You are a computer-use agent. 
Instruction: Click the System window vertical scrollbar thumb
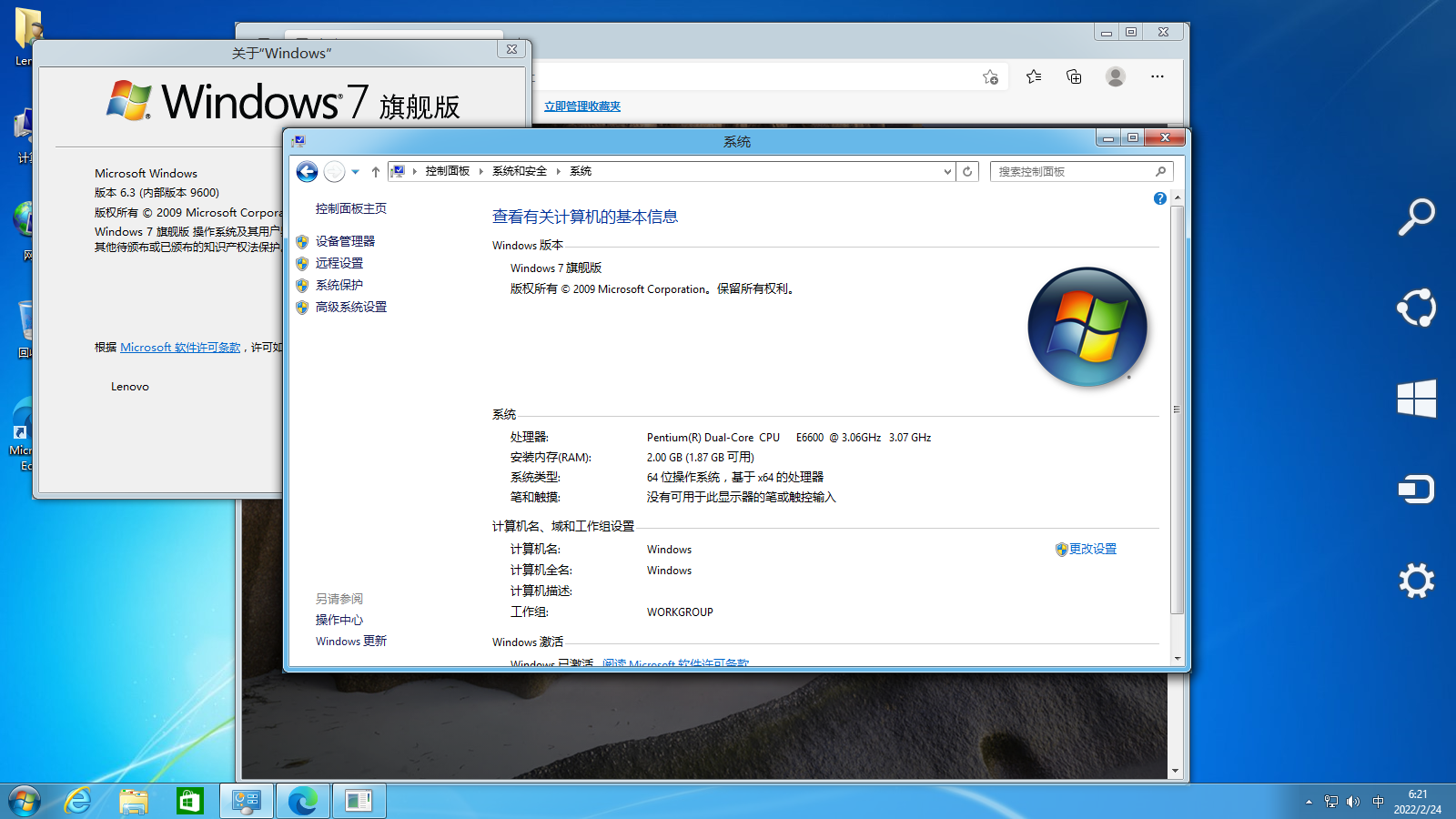(x=1178, y=409)
